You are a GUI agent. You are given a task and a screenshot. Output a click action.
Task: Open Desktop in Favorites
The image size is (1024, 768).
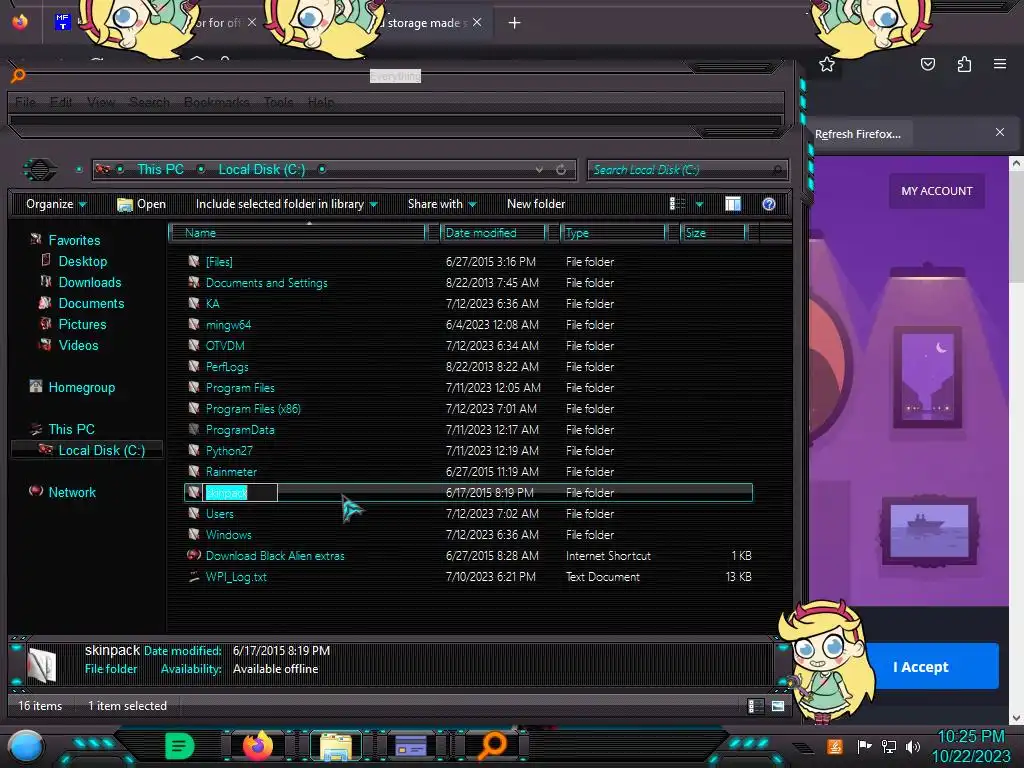(82, 261)
